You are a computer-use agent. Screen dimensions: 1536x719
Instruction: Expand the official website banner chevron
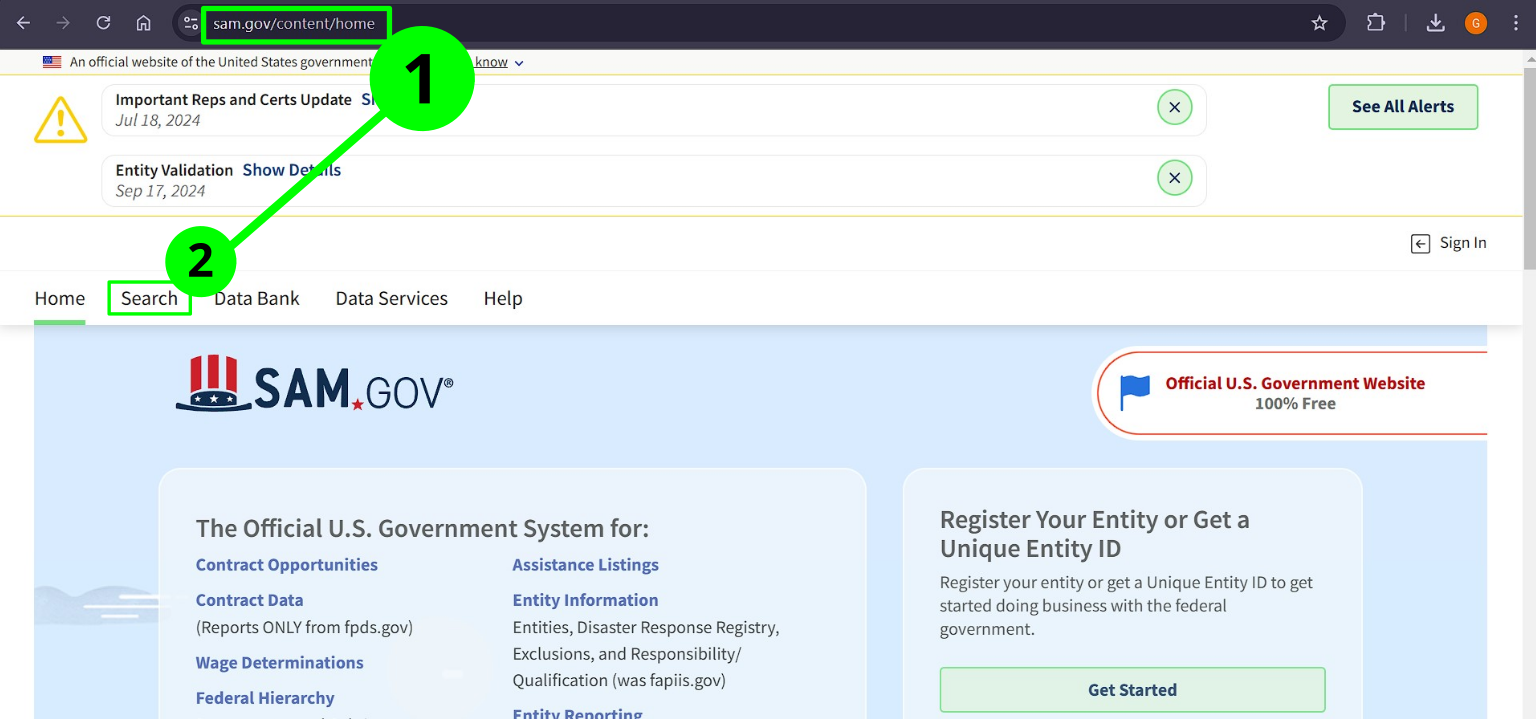[519, 63]
